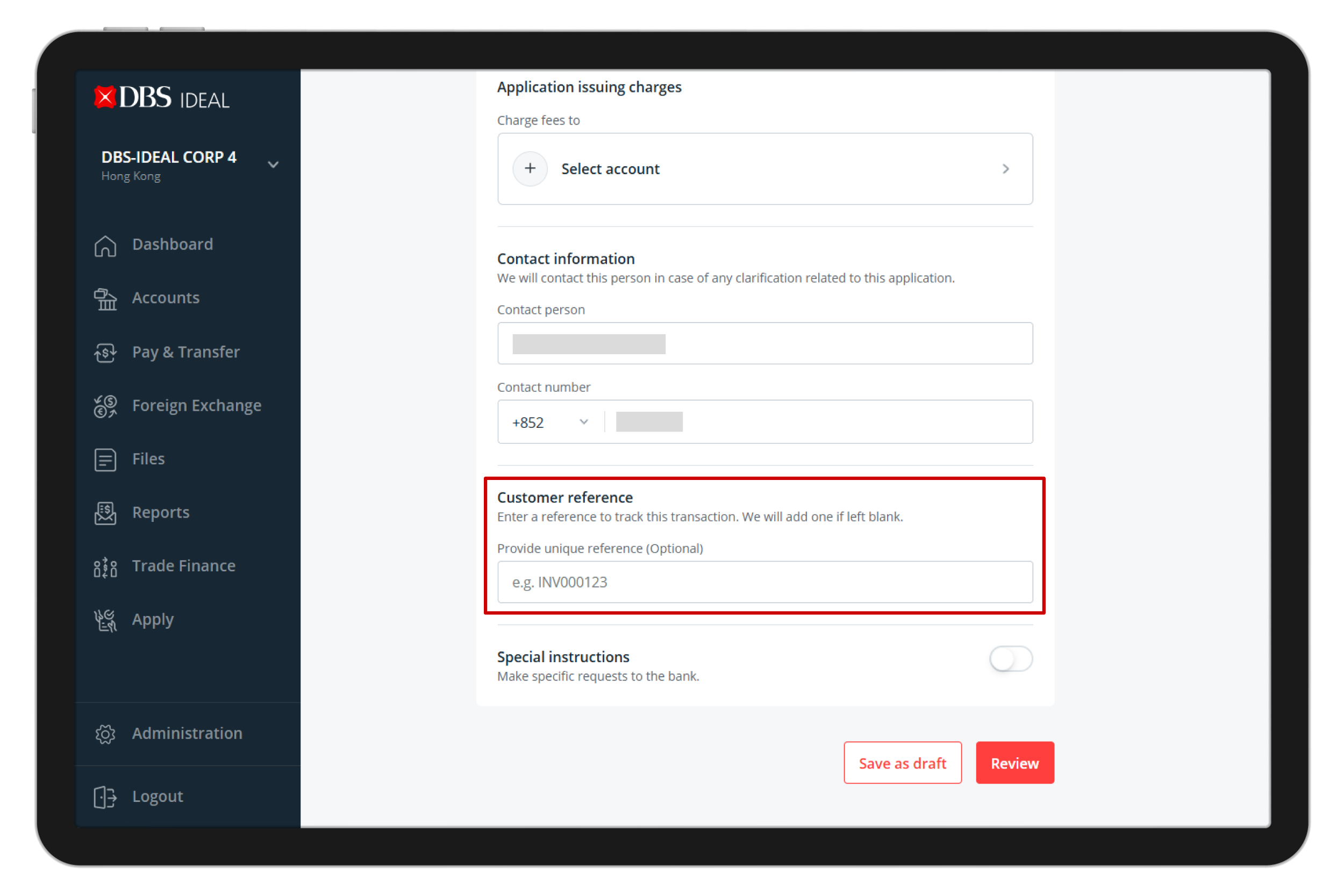Open Select account chevron for charge fees
This screenshot has height=896, width=1344.
click(x=1006, y=169)
